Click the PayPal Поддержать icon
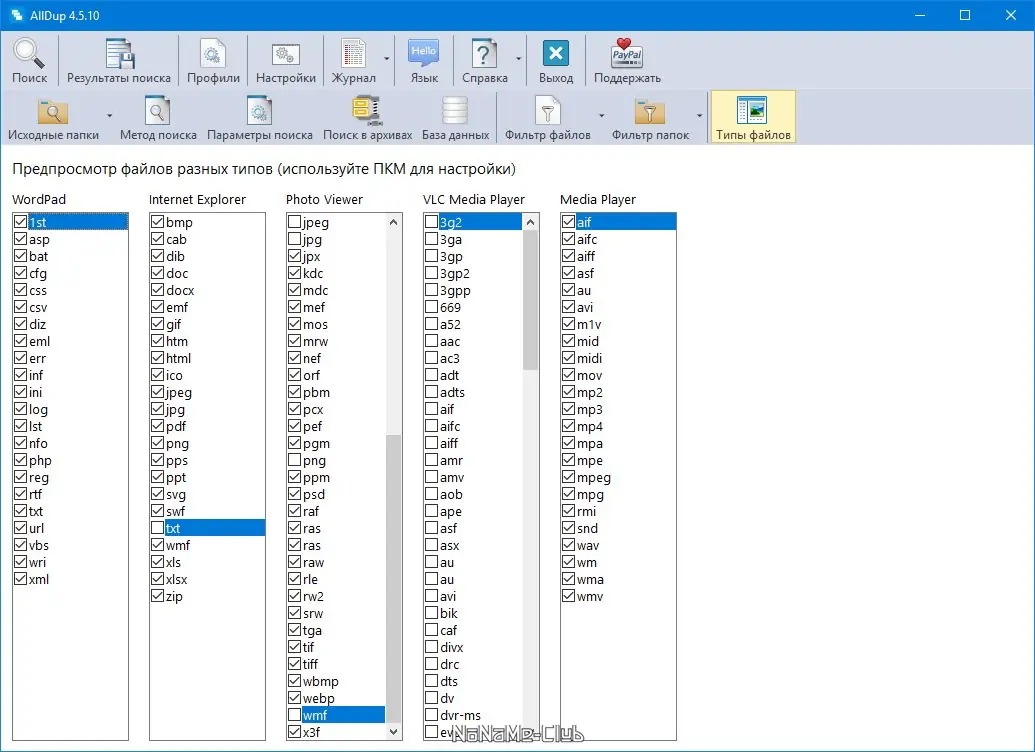The height and width of the screenshot is (752, 1035). [627, 61]
